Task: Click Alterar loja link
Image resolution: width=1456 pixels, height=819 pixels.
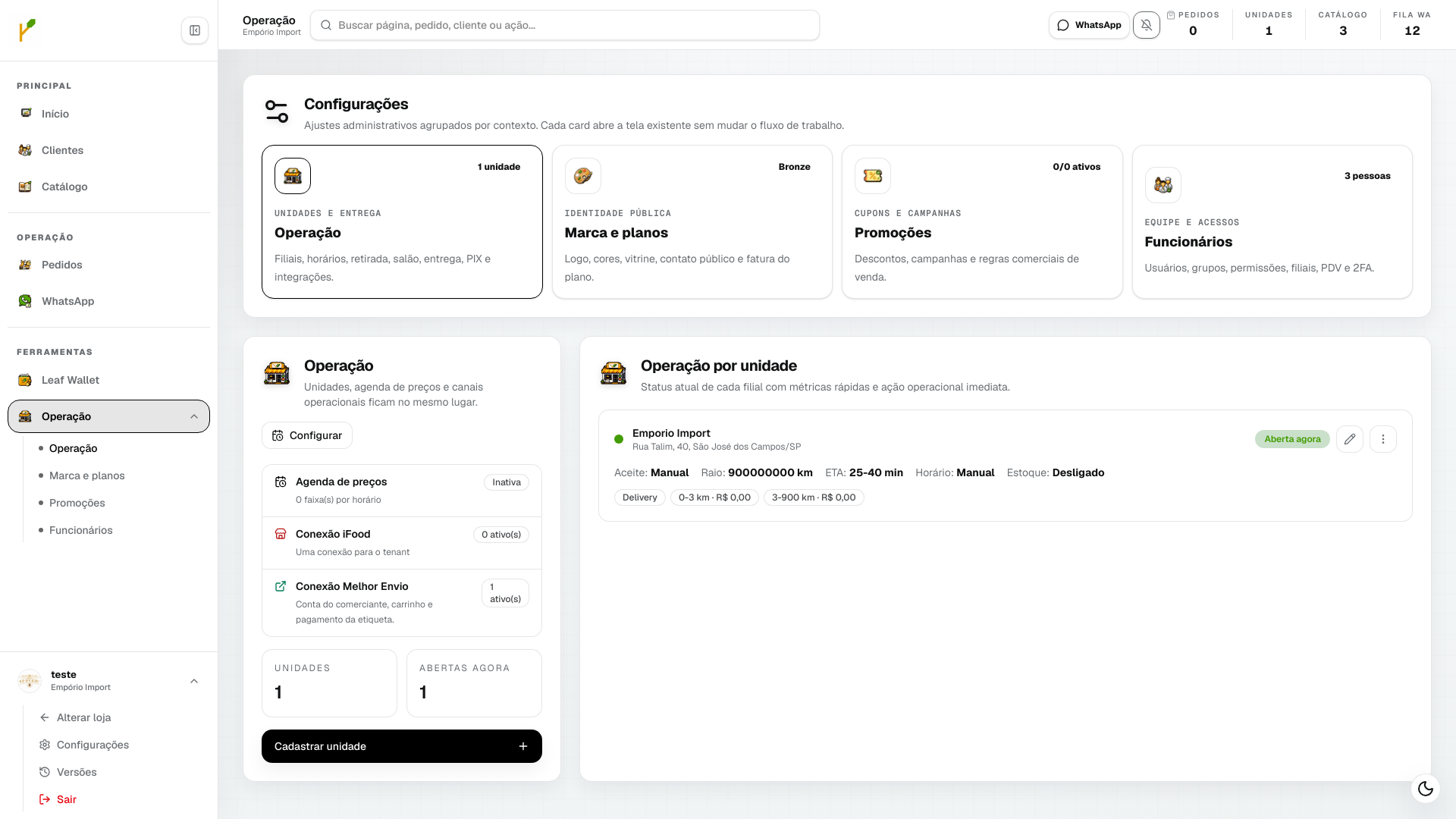Action: [x=83, y=717]
